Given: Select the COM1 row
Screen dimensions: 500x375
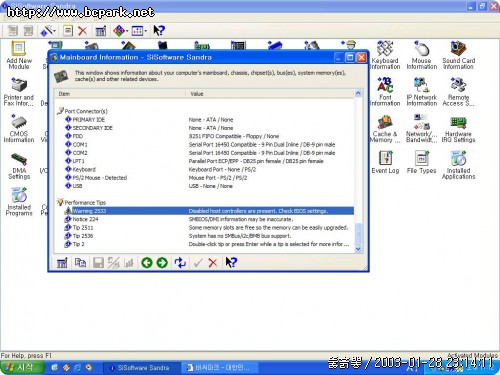Looking at the screenshot, I should pyautogui.click(x=204, y=145).
